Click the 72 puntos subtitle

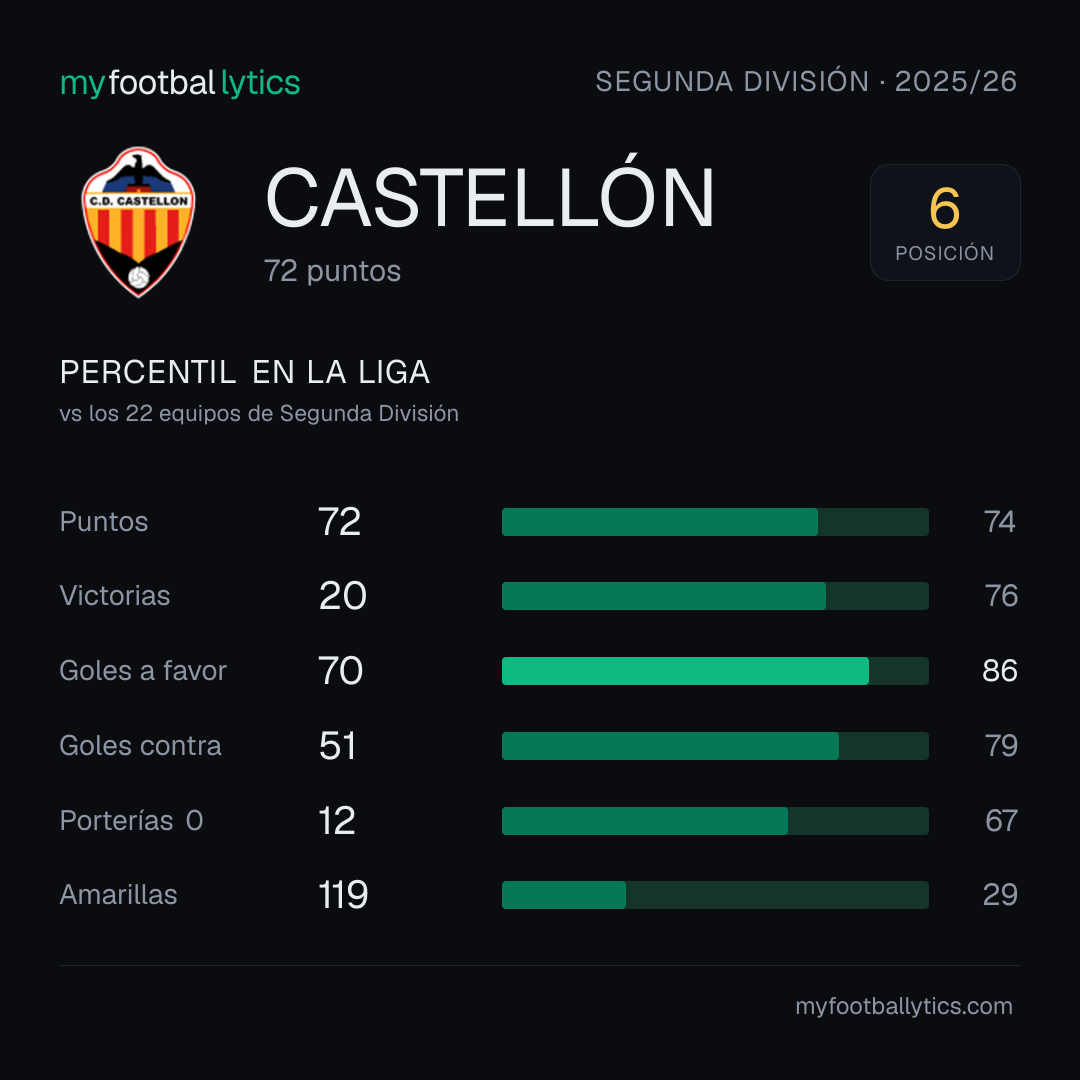[332, 271]
